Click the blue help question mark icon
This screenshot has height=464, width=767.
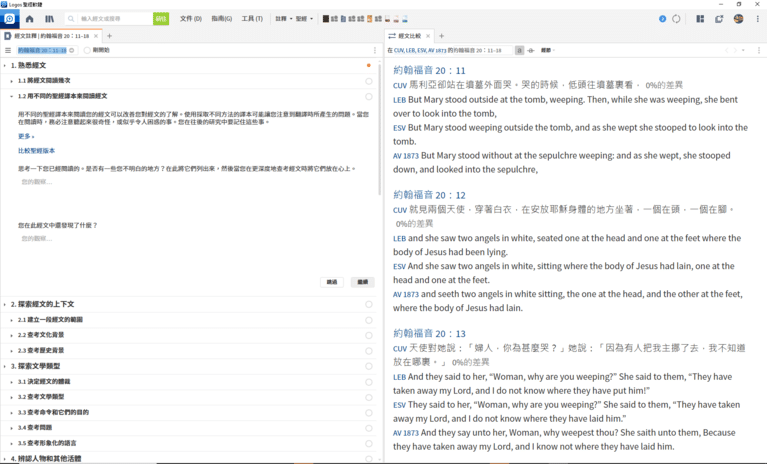pyautogui.click(x=662, y=19)
